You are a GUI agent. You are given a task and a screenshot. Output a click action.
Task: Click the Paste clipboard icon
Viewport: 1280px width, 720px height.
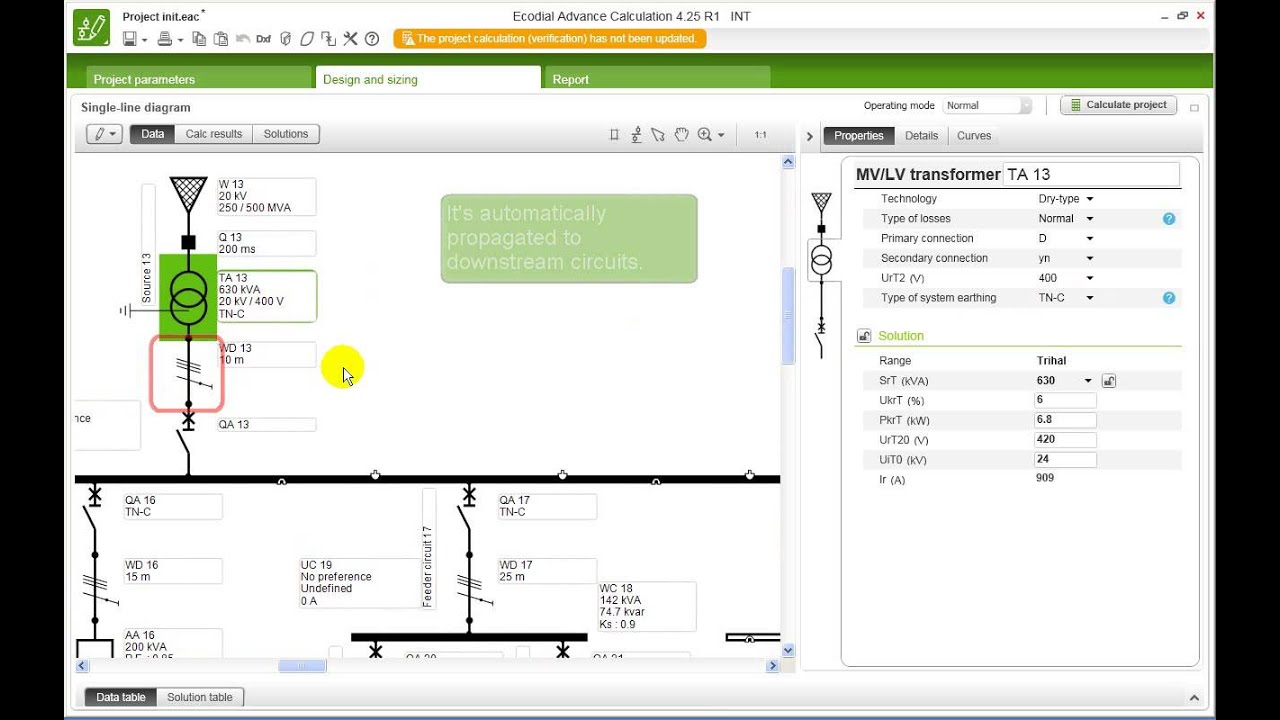click(221, 39)
